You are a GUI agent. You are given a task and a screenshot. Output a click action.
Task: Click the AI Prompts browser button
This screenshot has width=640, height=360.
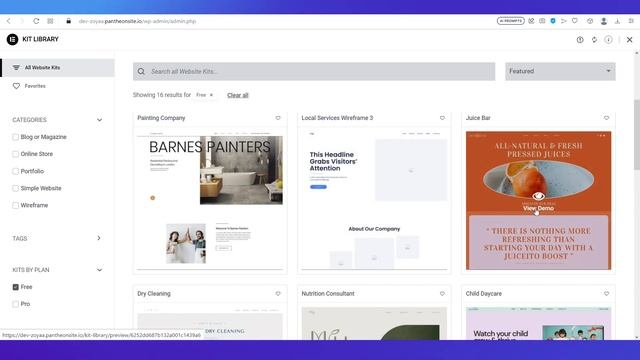click(511, 21)
